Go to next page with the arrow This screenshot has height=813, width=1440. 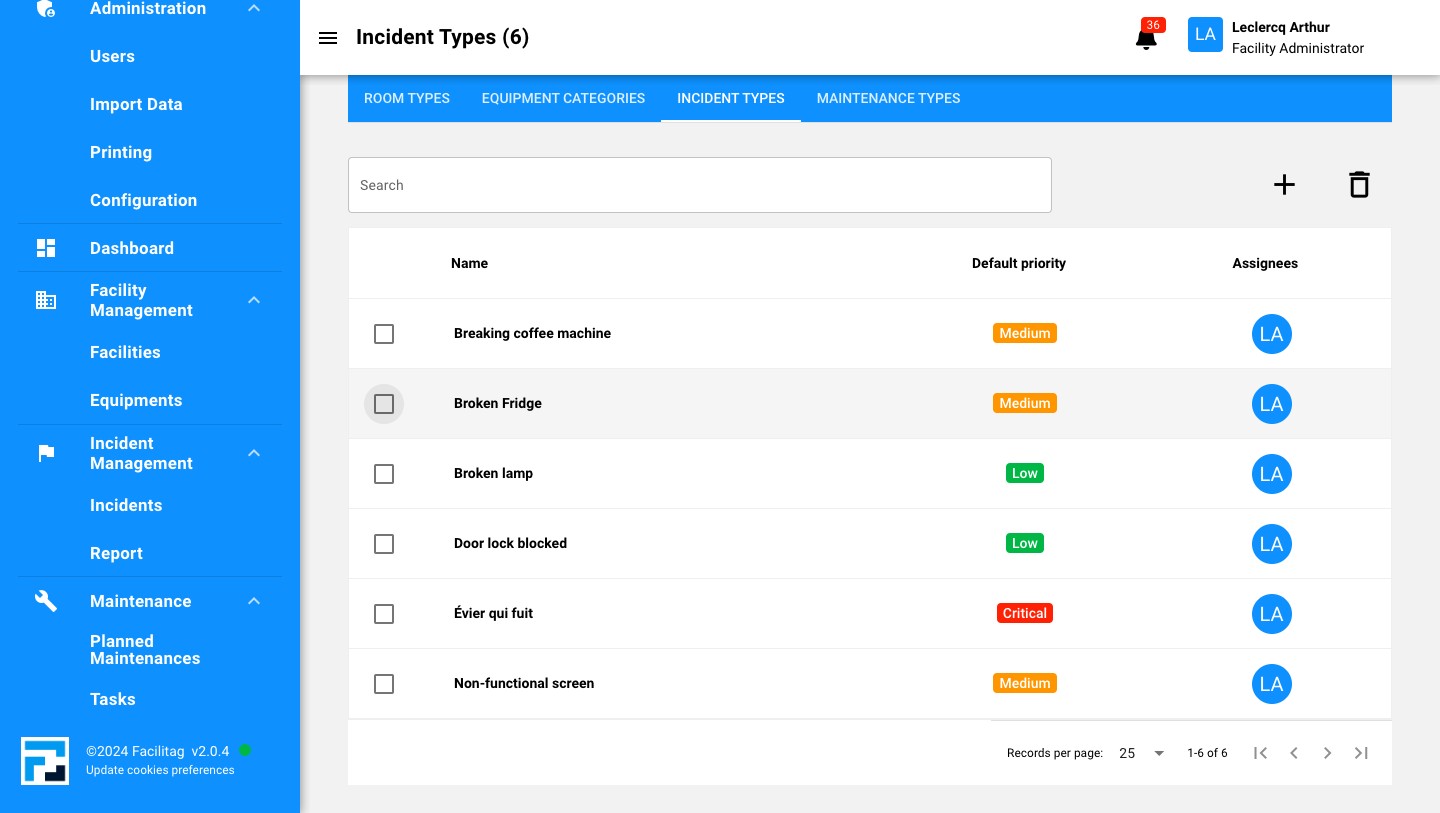coord(1328,753)
